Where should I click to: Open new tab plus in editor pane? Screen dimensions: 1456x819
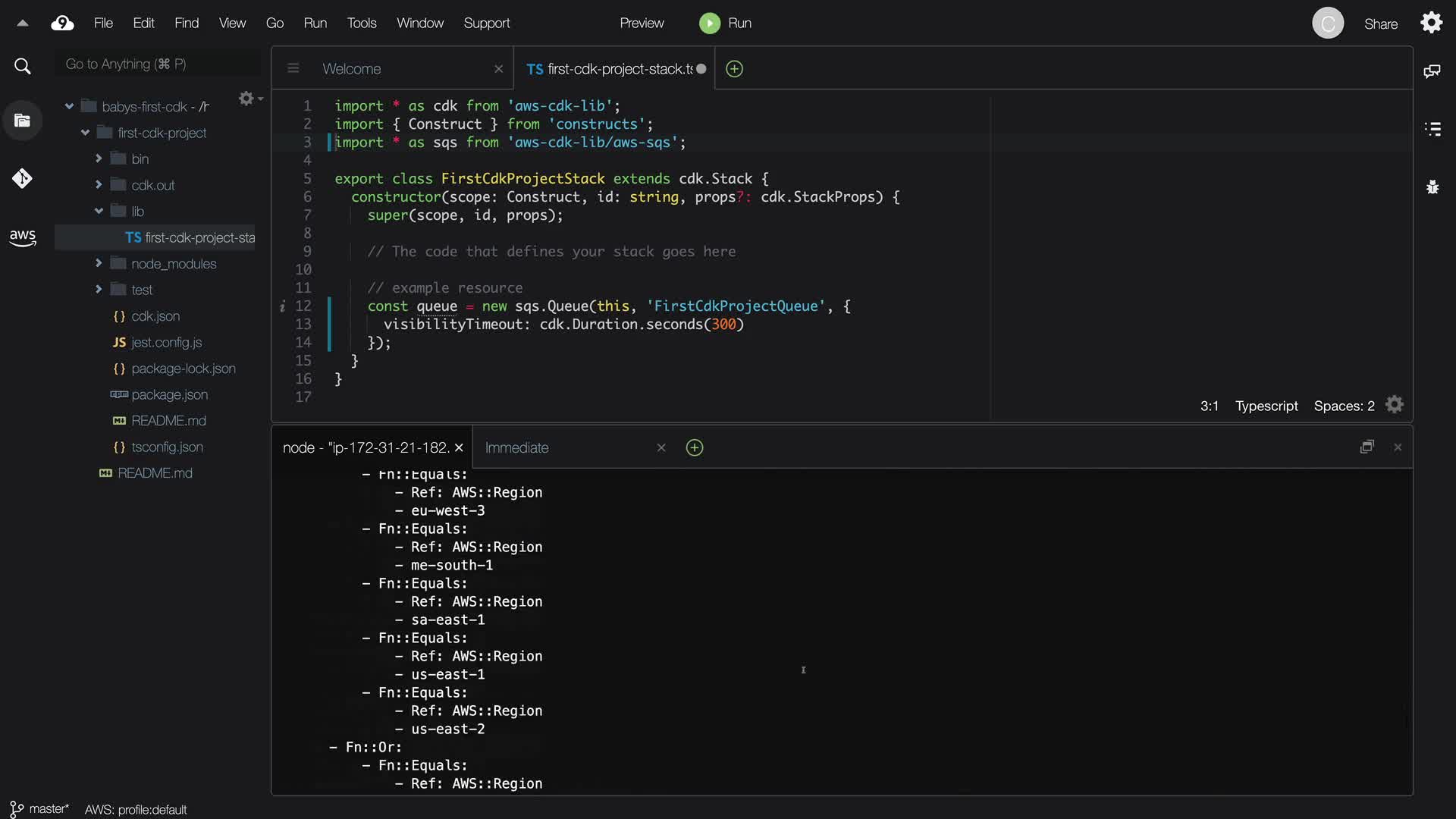734,69
